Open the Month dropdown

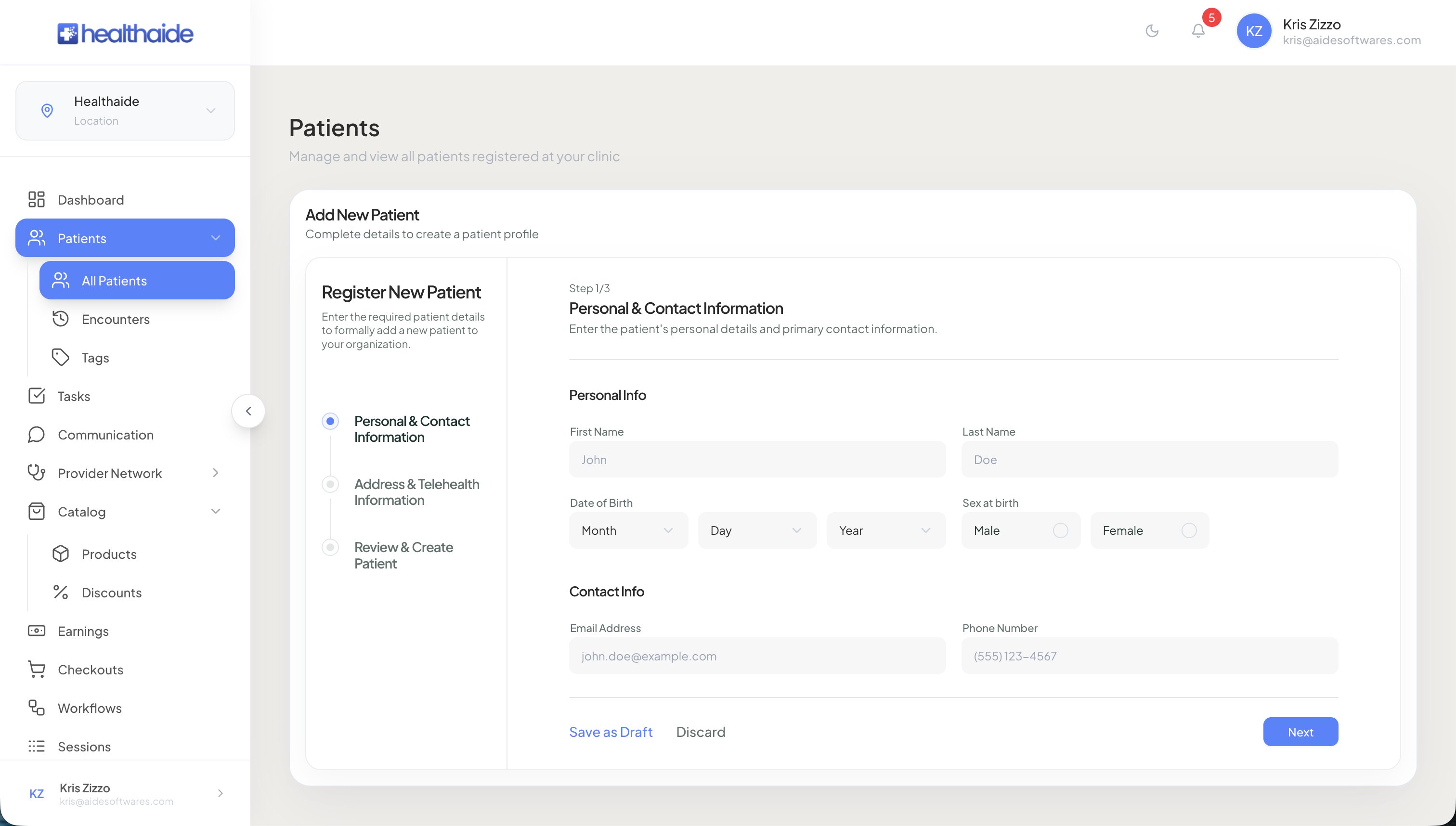coord(628,530)
